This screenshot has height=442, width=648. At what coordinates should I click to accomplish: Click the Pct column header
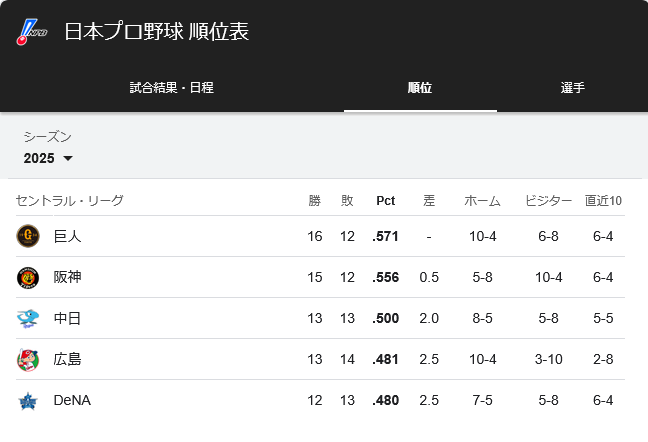pos(385,201)
